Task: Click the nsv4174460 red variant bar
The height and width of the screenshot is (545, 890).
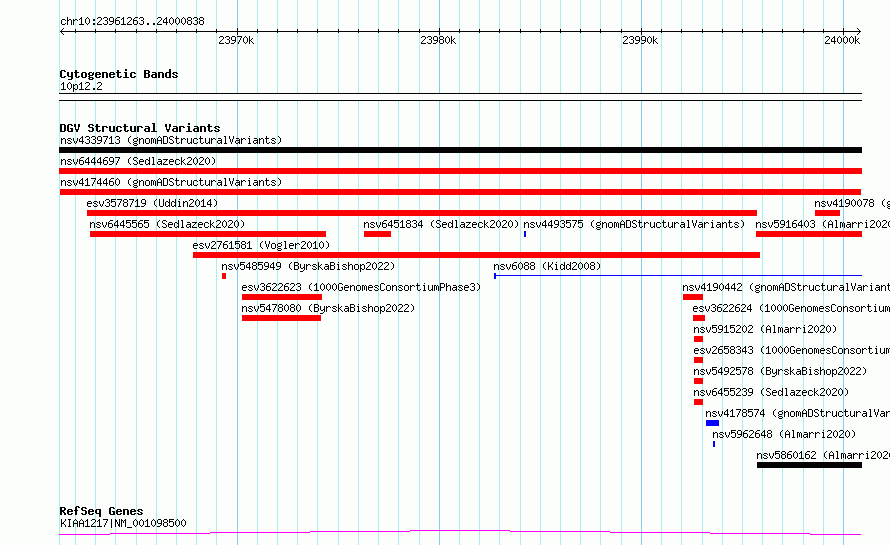Action: click(460, 192)
